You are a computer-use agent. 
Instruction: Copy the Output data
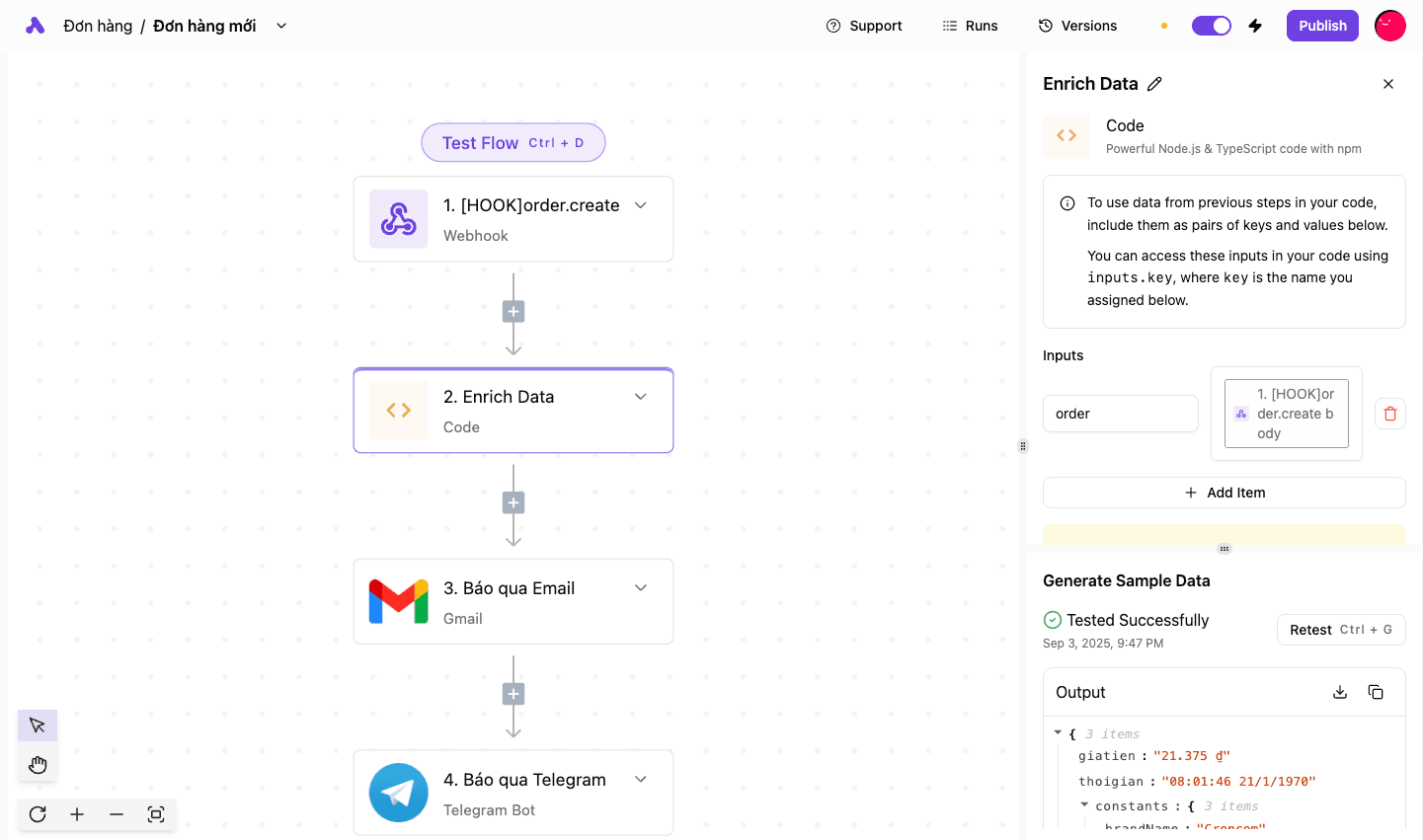(x=1376, y=691)
